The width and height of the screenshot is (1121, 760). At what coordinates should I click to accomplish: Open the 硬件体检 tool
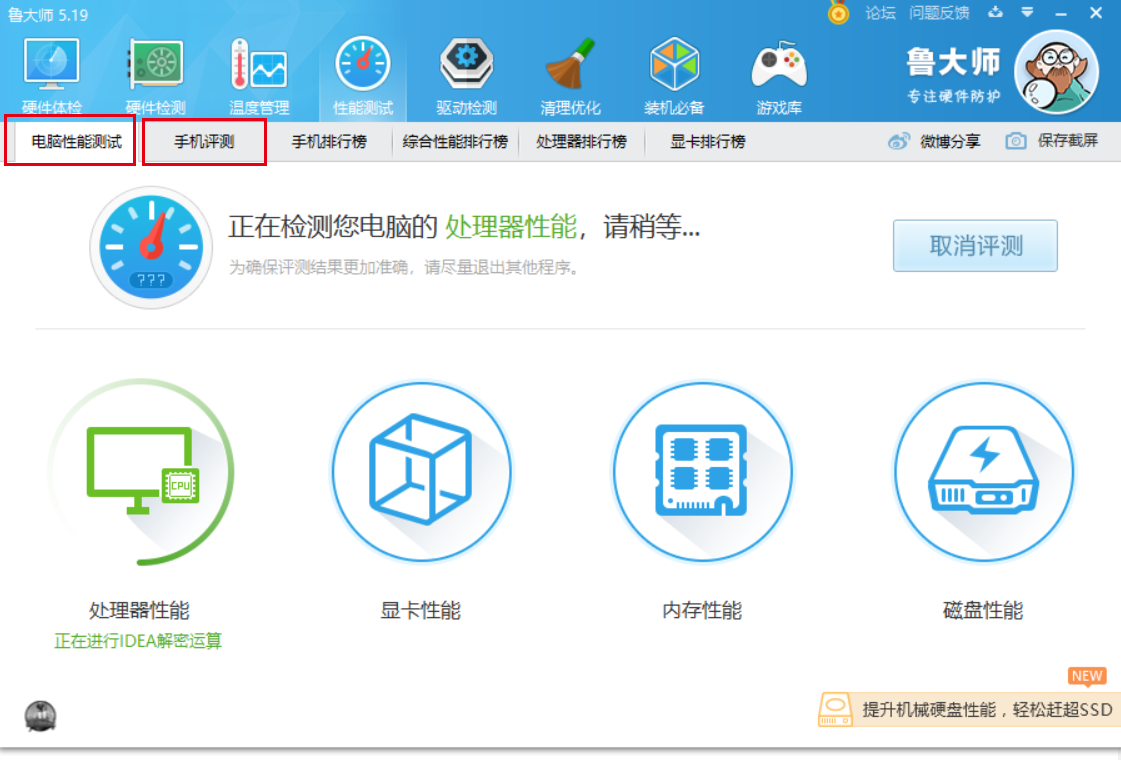click(50, 75)
